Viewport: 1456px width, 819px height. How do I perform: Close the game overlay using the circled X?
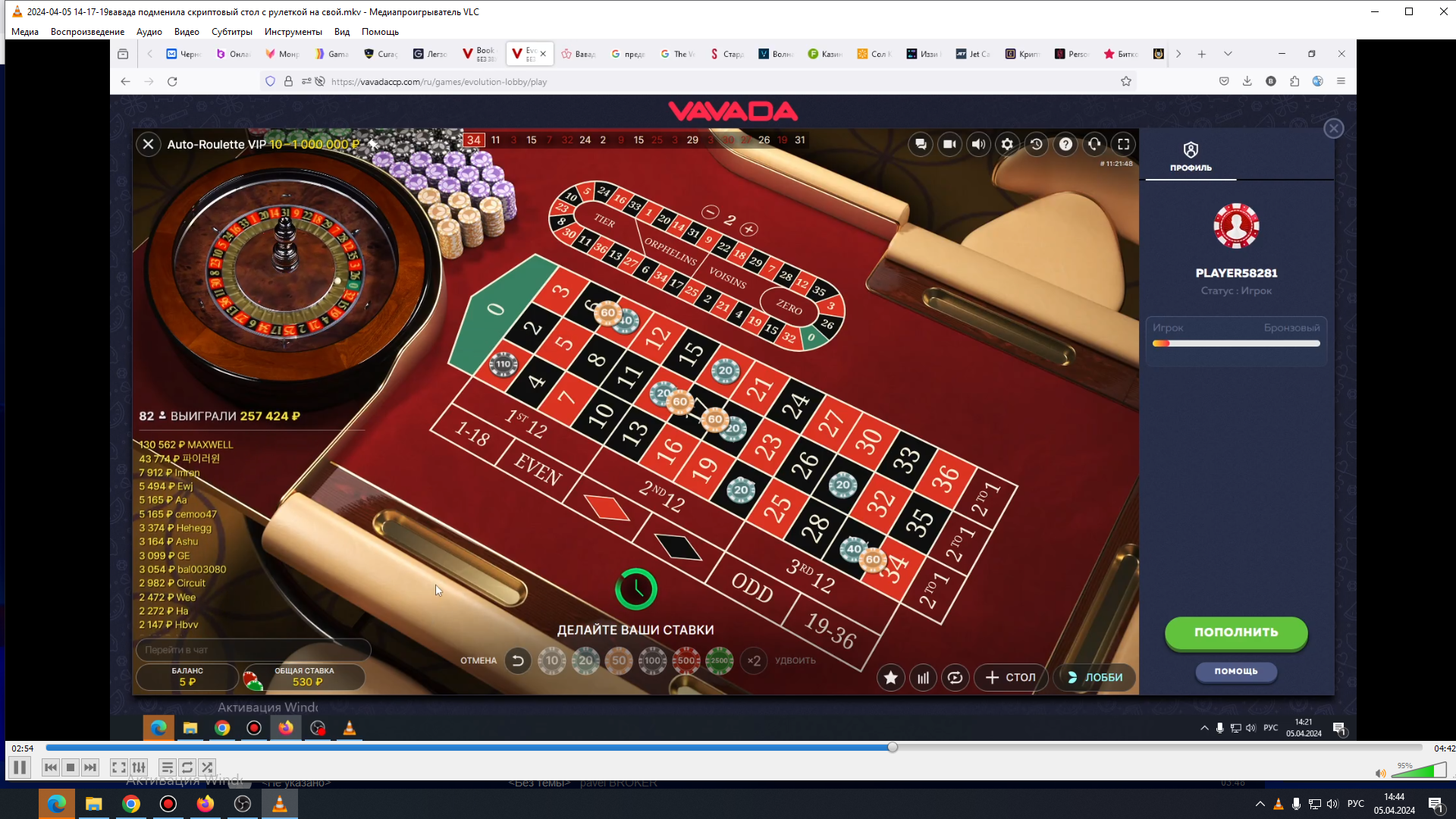[x=1334, y=128]
